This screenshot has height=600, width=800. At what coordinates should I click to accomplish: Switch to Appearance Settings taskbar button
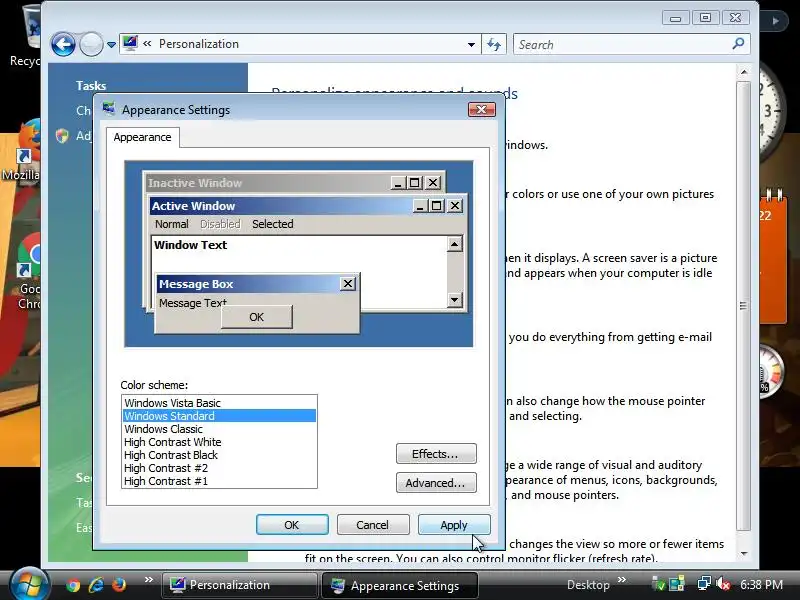pos(400,585)
